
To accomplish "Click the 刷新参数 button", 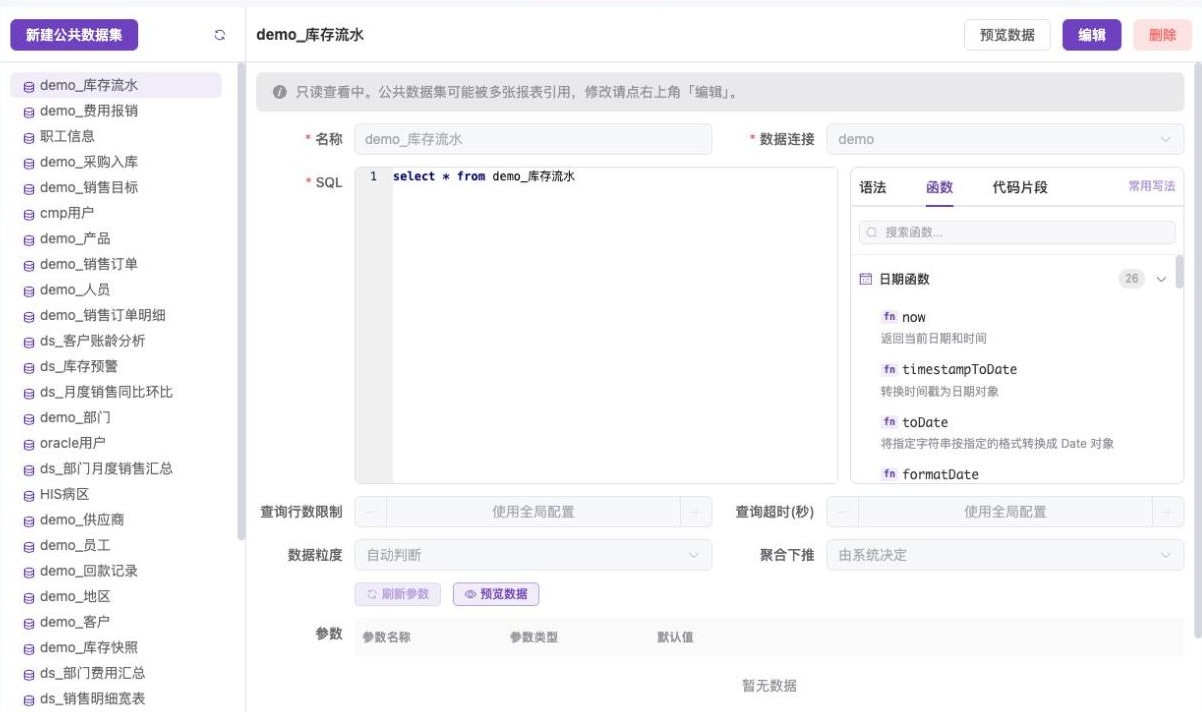I will pos(397,594).
